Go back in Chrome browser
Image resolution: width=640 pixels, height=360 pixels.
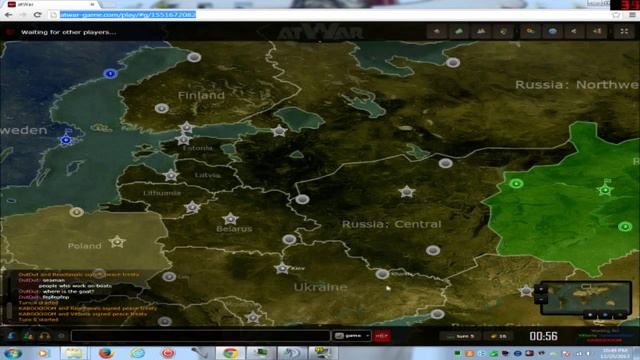pyautogui.click(x=9, y=15)
